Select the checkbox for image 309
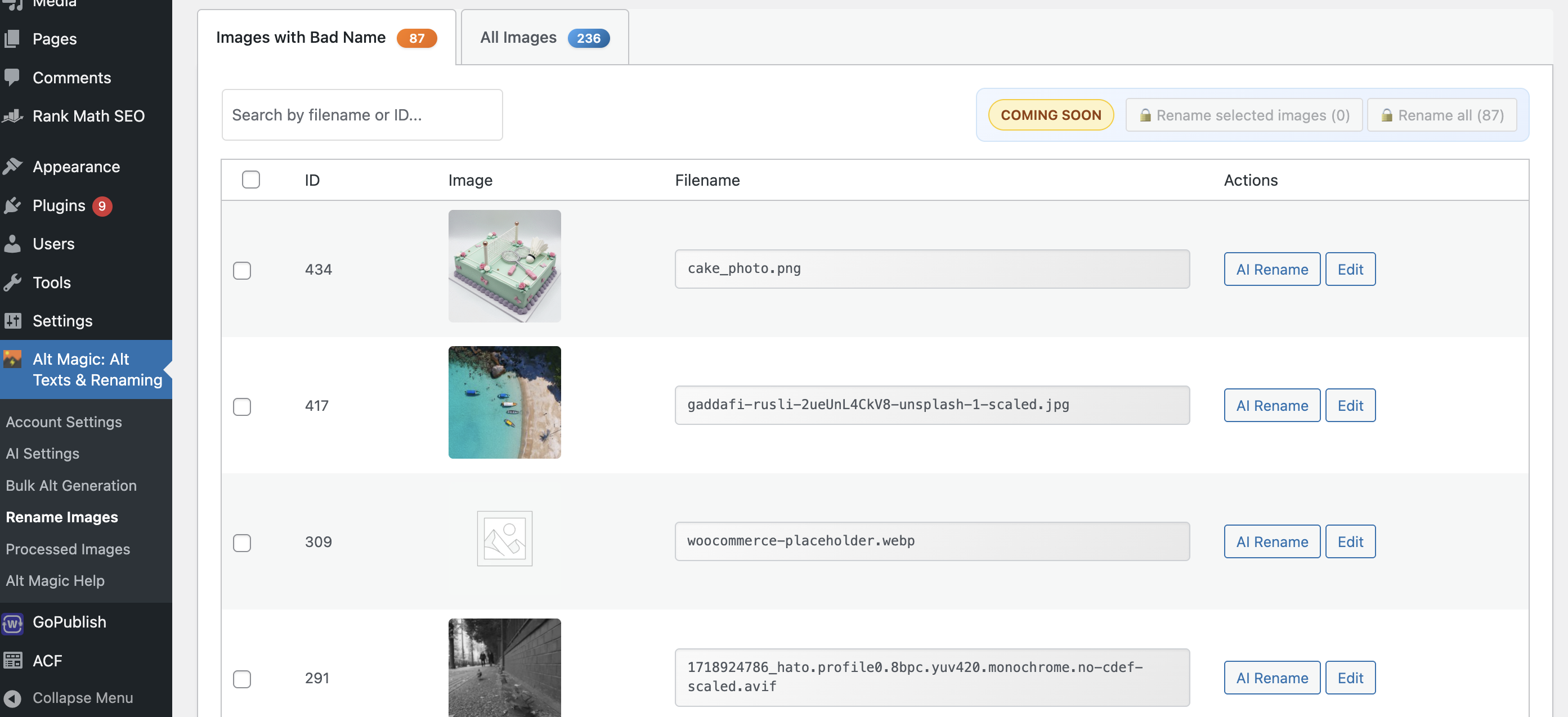 point(241,543)
